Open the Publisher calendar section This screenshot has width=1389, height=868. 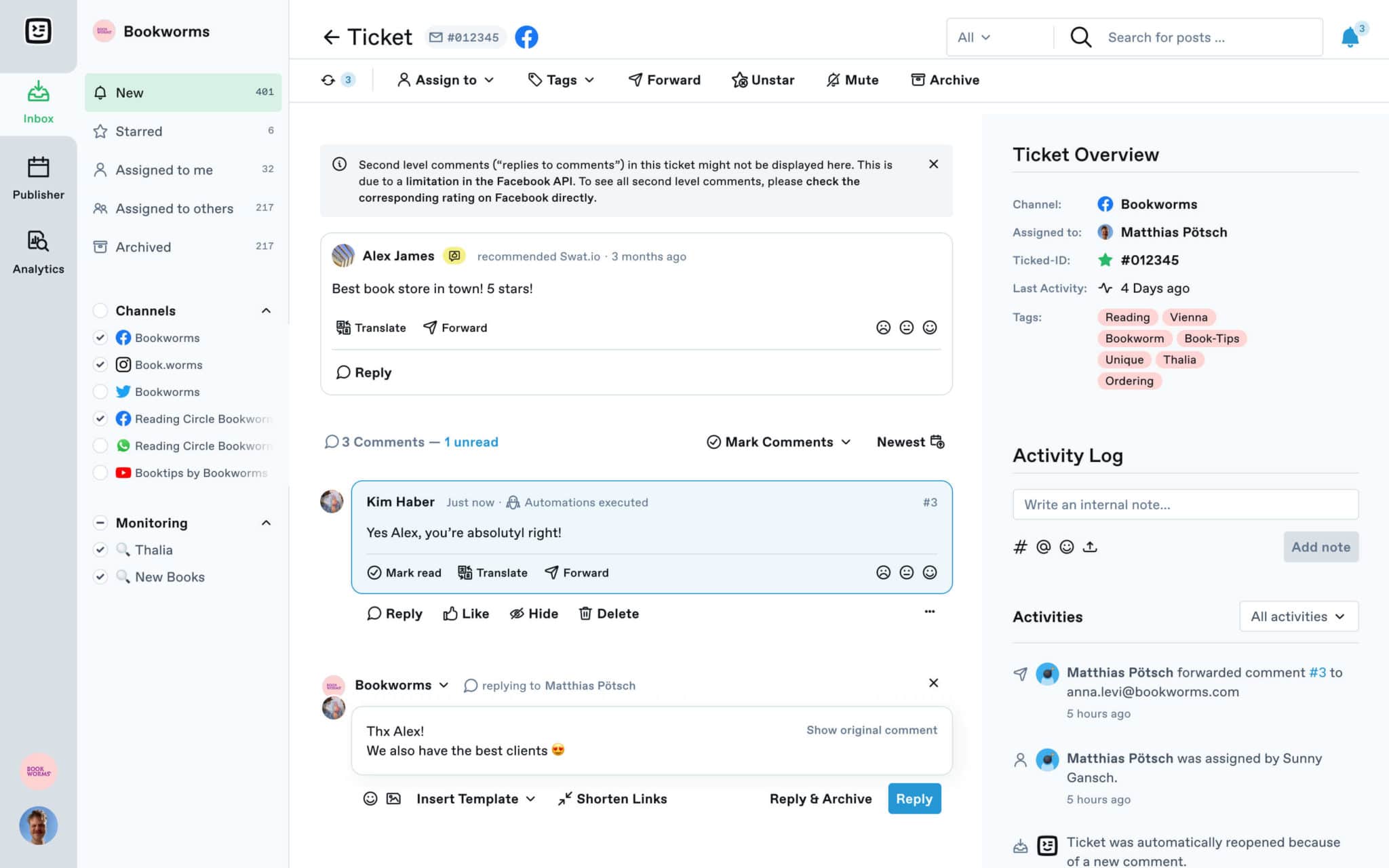38,178
